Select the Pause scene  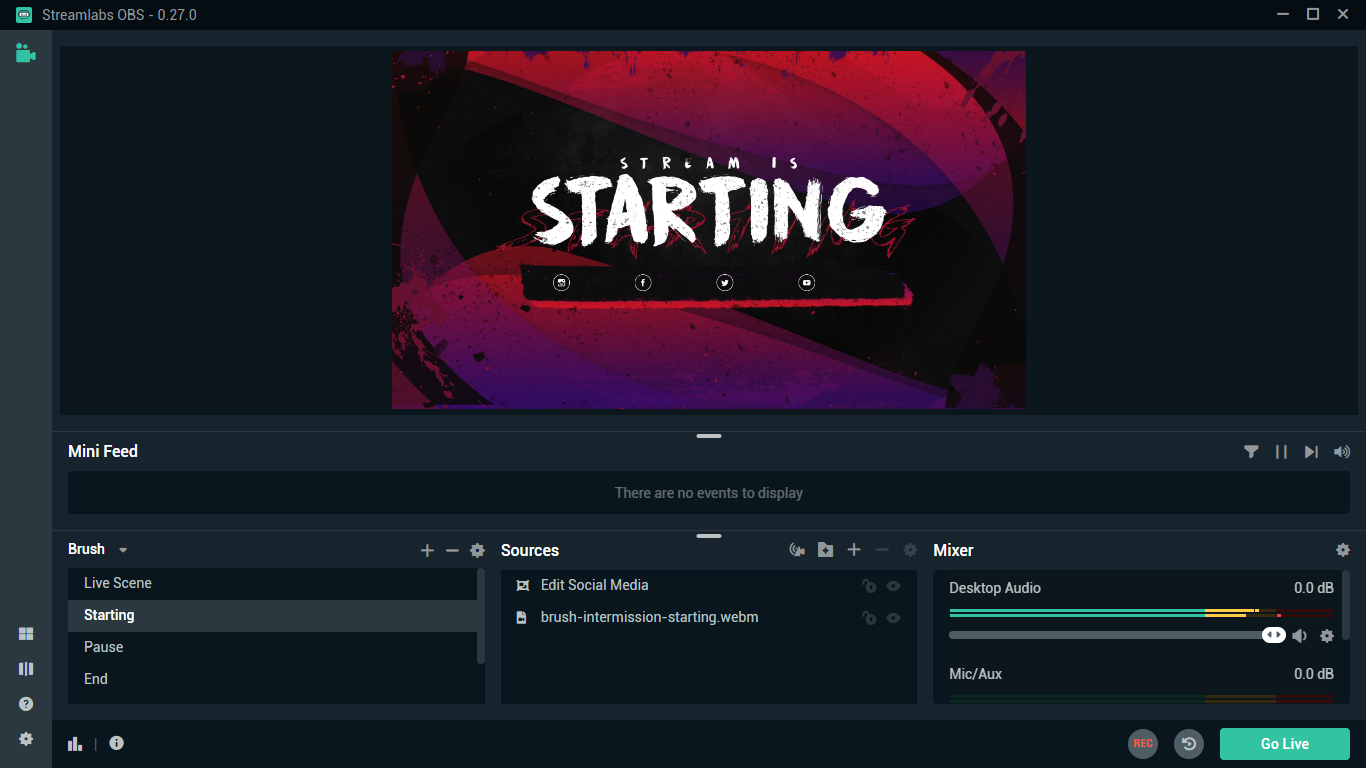[x=272, y=647]
